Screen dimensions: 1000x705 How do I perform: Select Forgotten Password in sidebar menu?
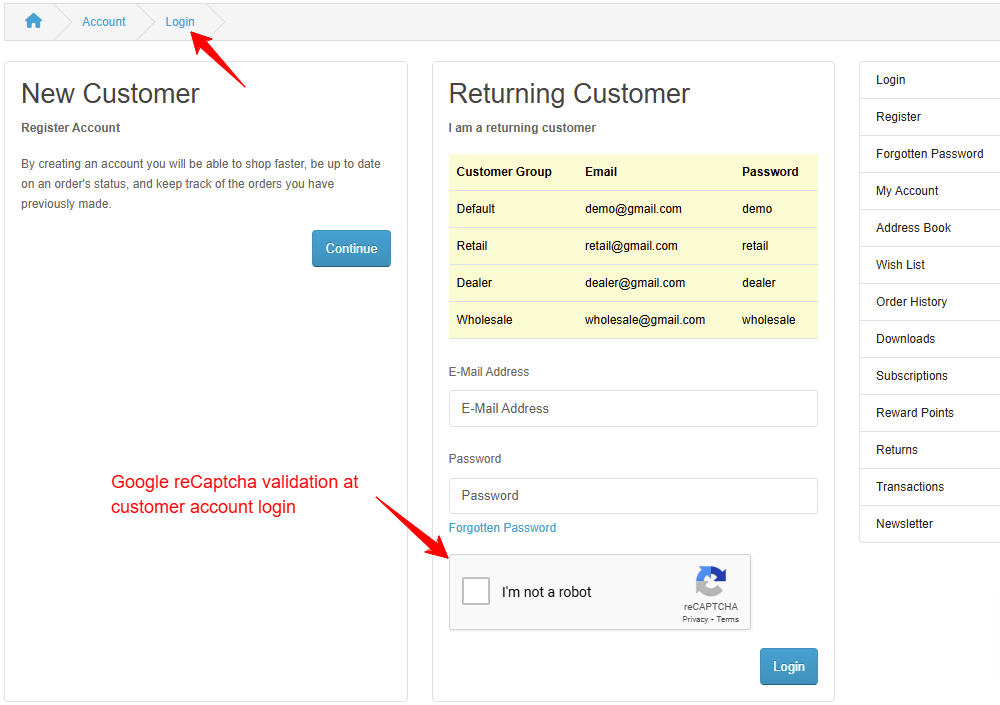(x=930, y=154)
